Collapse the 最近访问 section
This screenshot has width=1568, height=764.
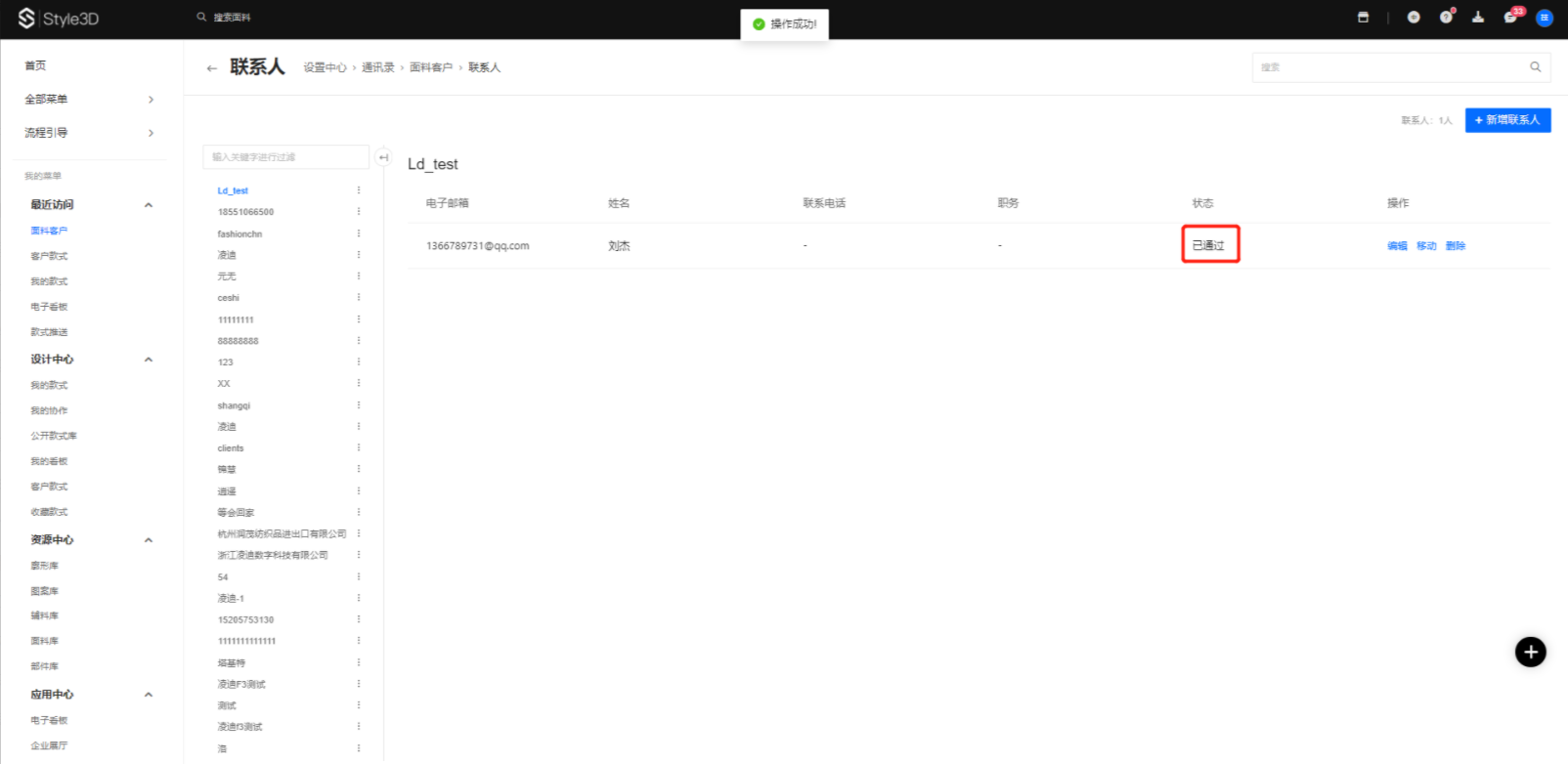149,205
